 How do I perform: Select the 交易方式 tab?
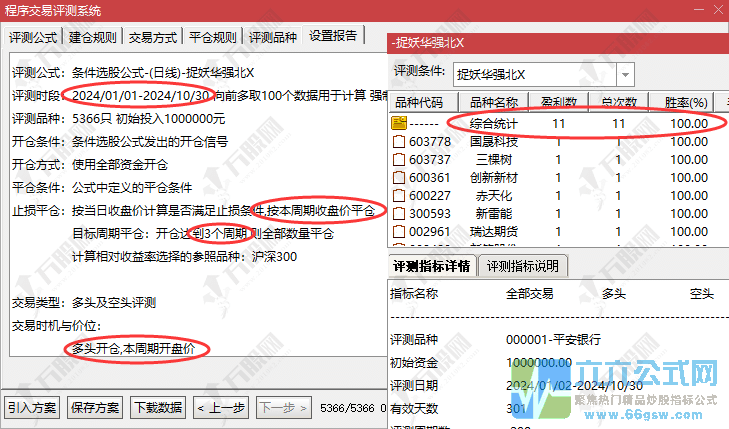[x=153, y=37]
